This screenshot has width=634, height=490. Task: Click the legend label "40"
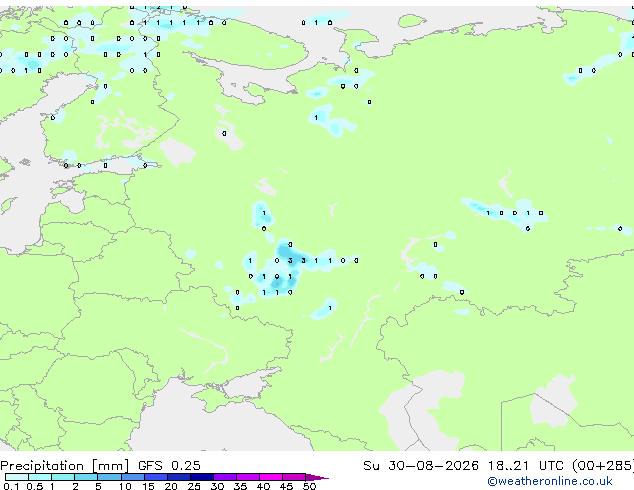pyautogui.click(x=263, y=486)
